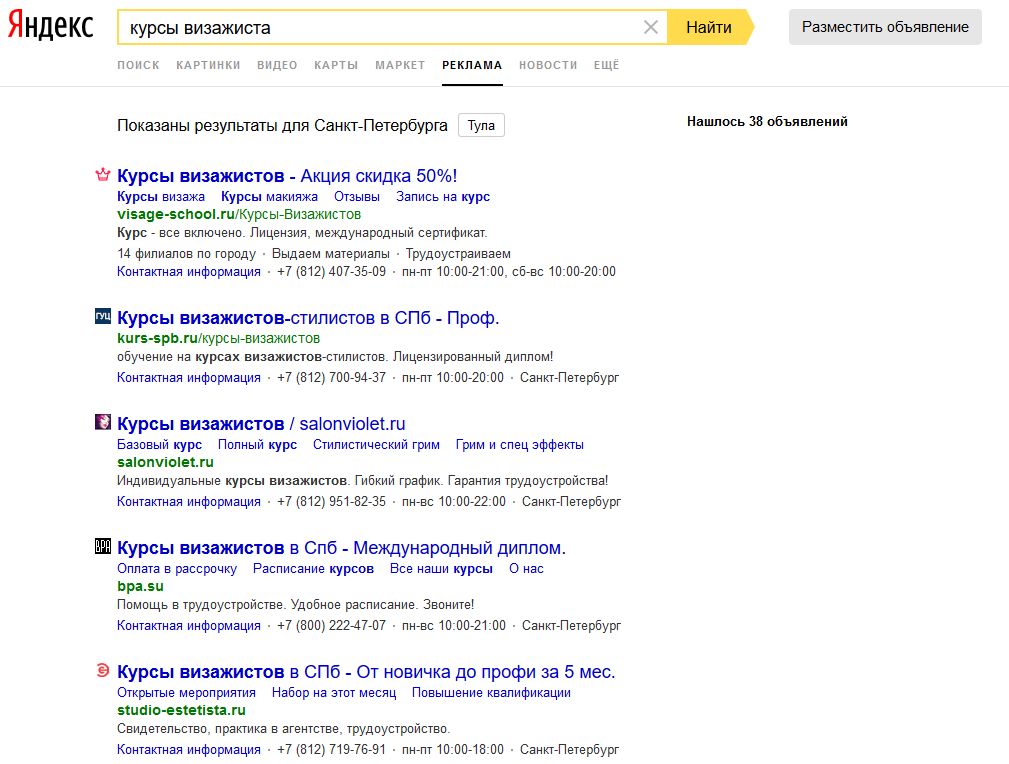The image size is (1009, 764).
Task: Open the Карты tab
Action: (336, 65)
